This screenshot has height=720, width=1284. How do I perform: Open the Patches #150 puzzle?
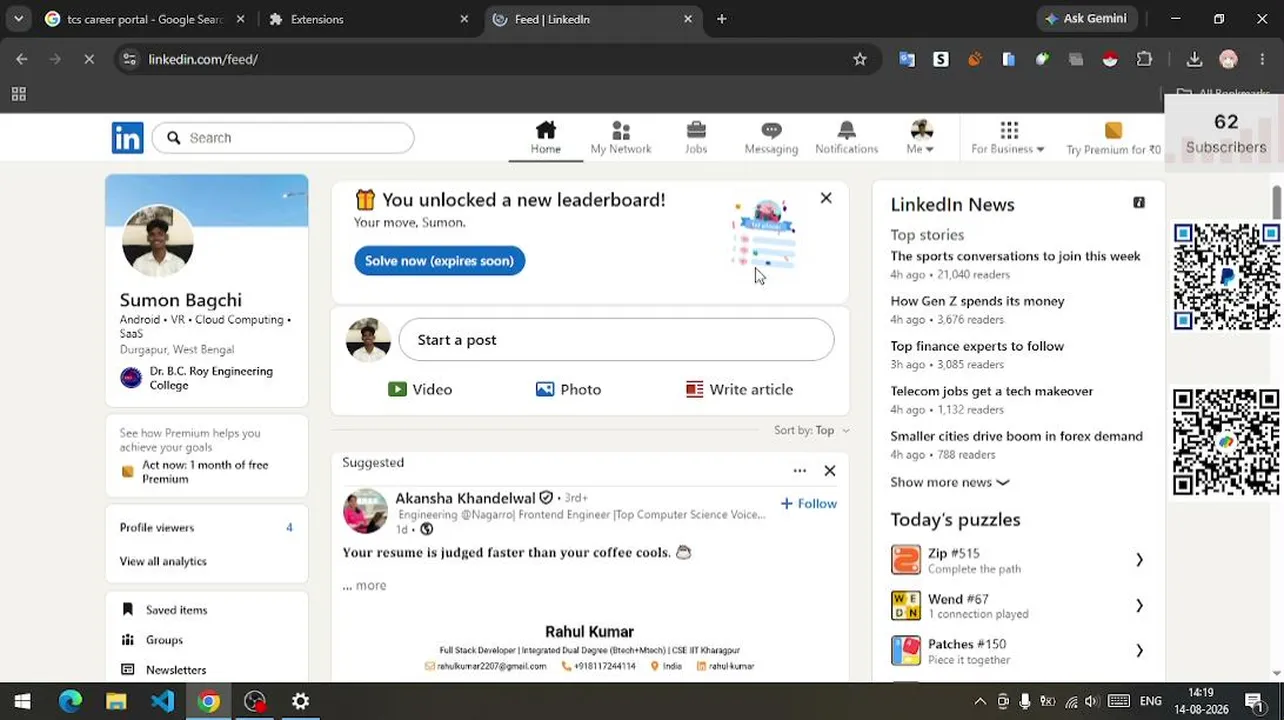coord(1018,651)
